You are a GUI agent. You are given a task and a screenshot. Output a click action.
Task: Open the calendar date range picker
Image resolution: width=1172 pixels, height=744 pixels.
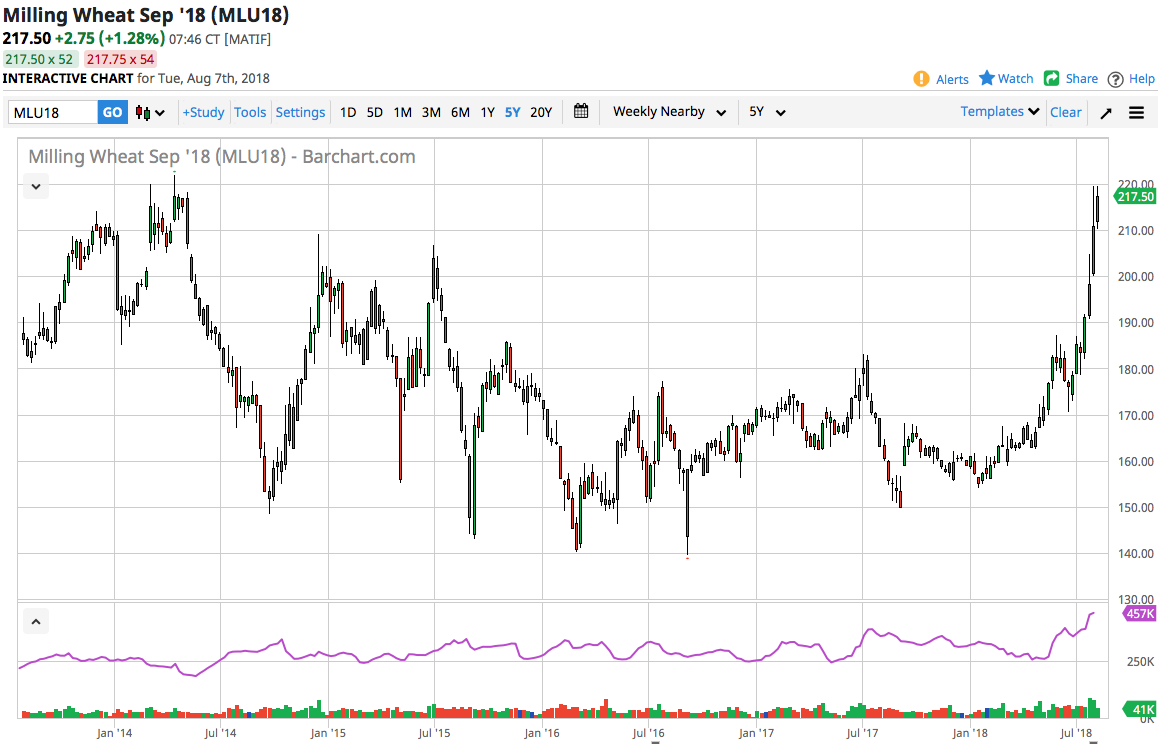581,111
